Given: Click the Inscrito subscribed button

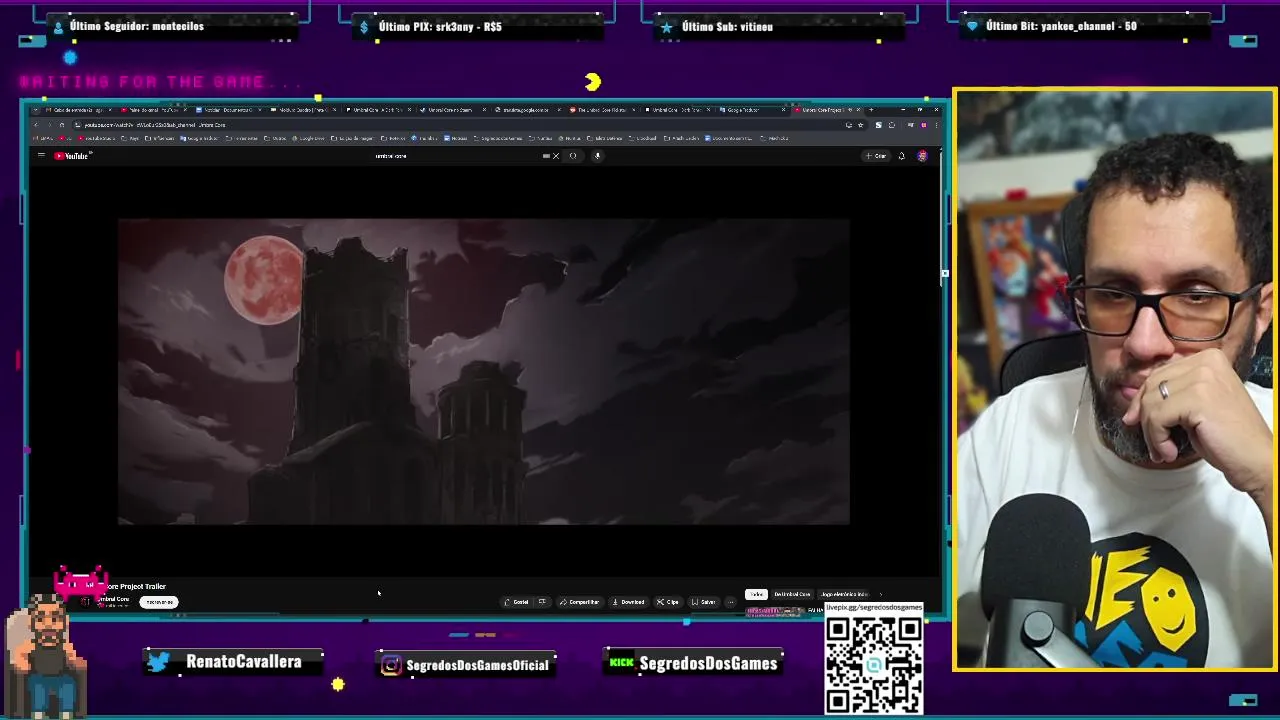Looking at the screenshot, I should click(x=159, y=602).
